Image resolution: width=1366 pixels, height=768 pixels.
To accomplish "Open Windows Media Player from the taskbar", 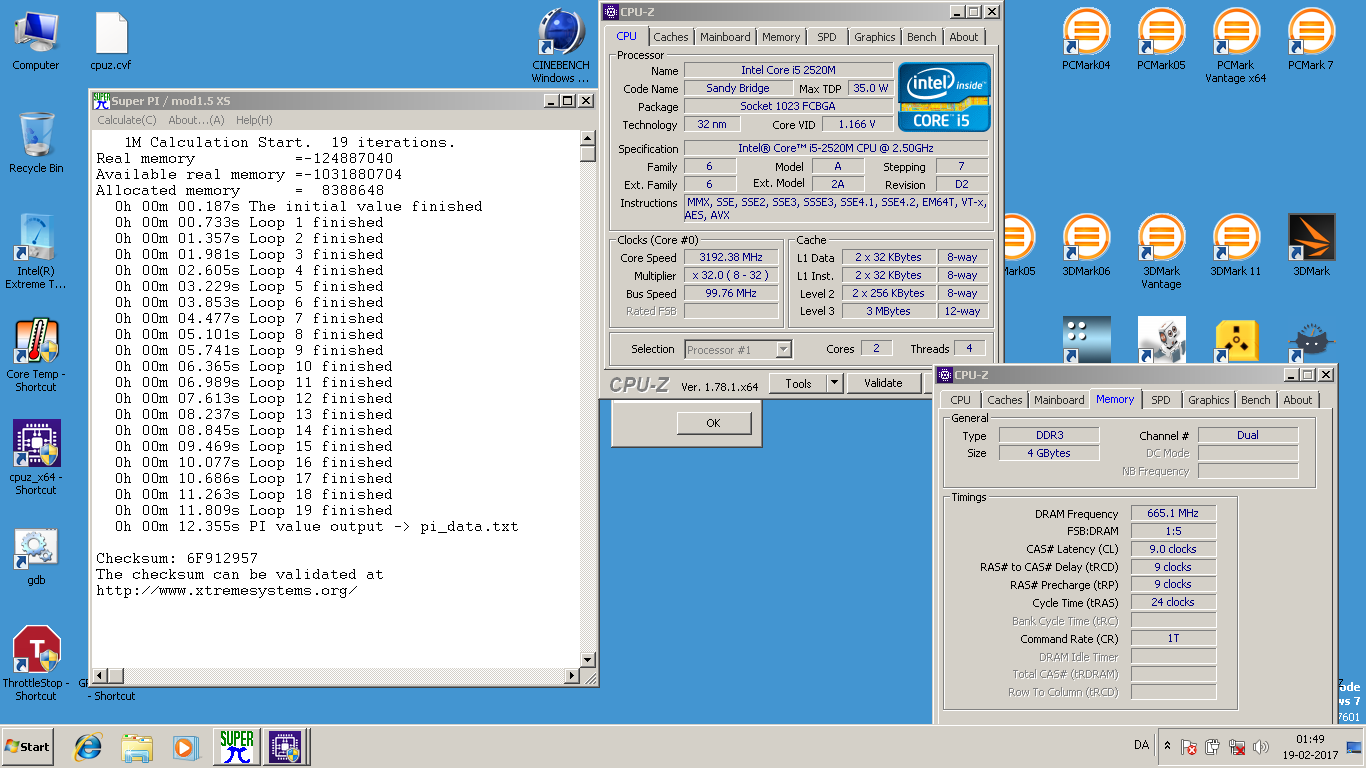I will pos(185,747).
